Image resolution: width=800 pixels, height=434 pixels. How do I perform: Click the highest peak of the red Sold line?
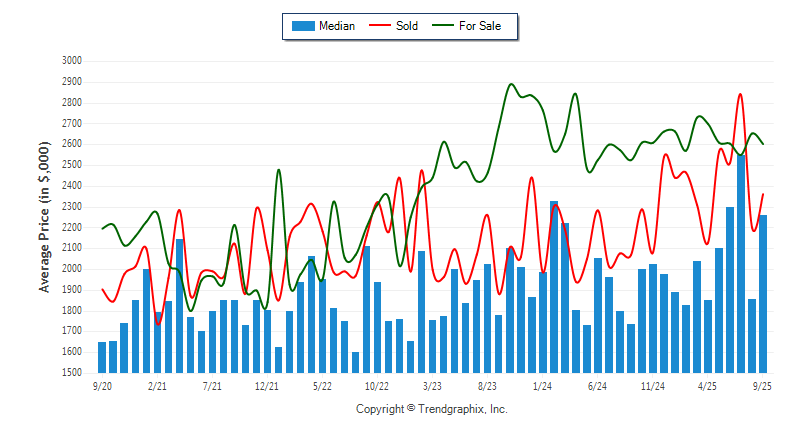[x=740, y=95]
